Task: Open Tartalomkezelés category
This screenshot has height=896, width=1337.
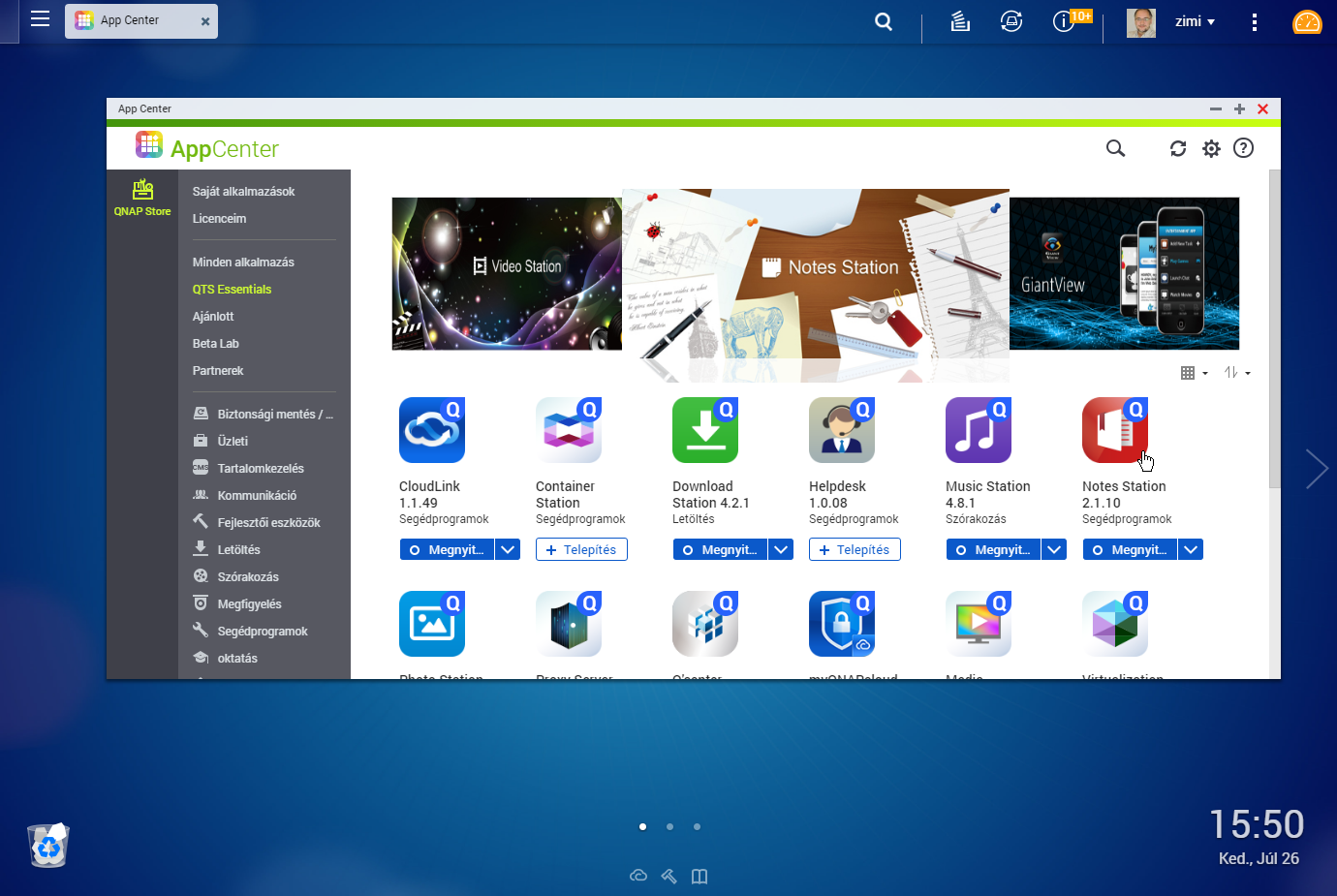Action: point(249,469)
